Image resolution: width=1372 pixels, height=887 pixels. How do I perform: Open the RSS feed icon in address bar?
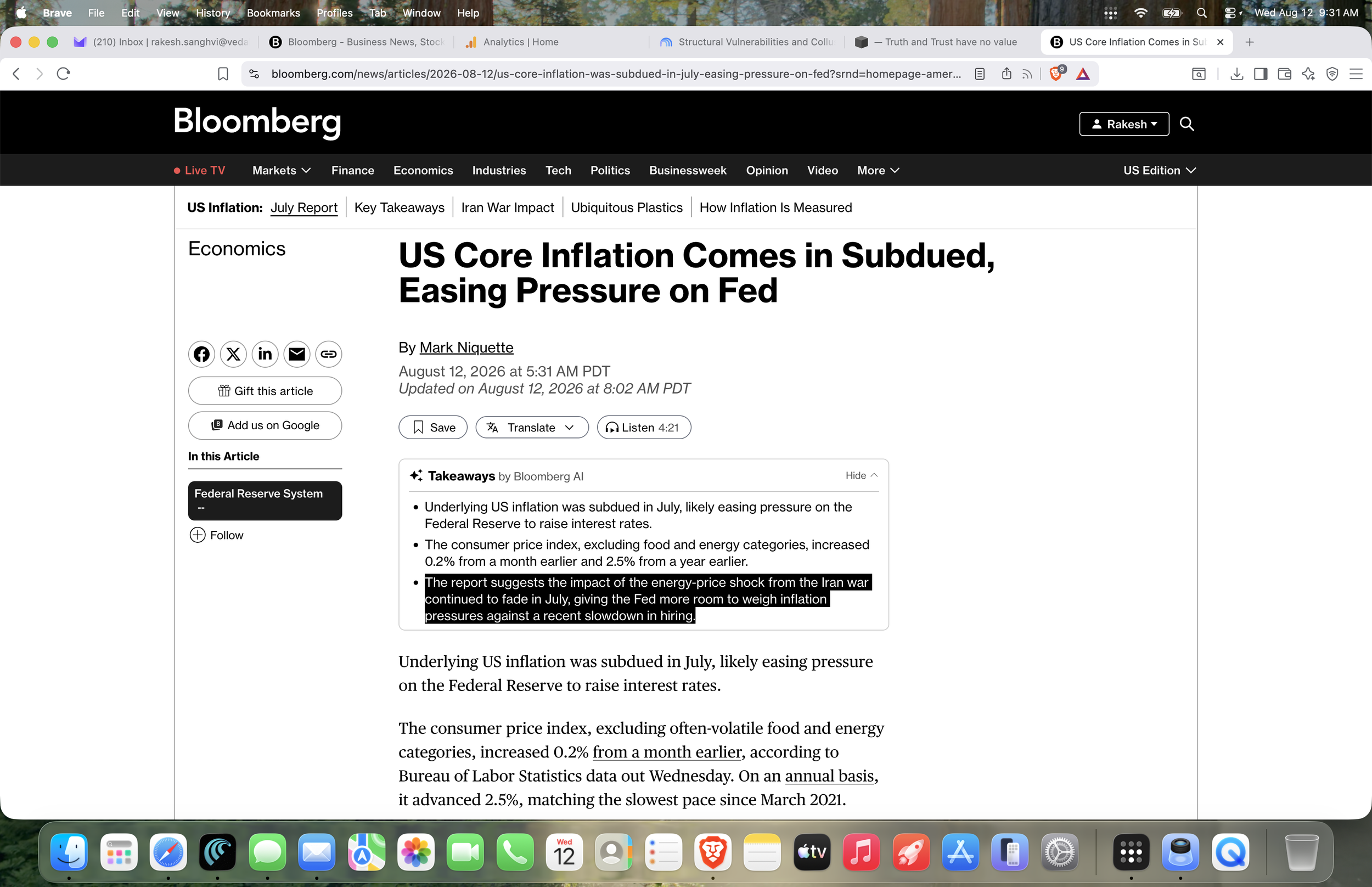1028,74
